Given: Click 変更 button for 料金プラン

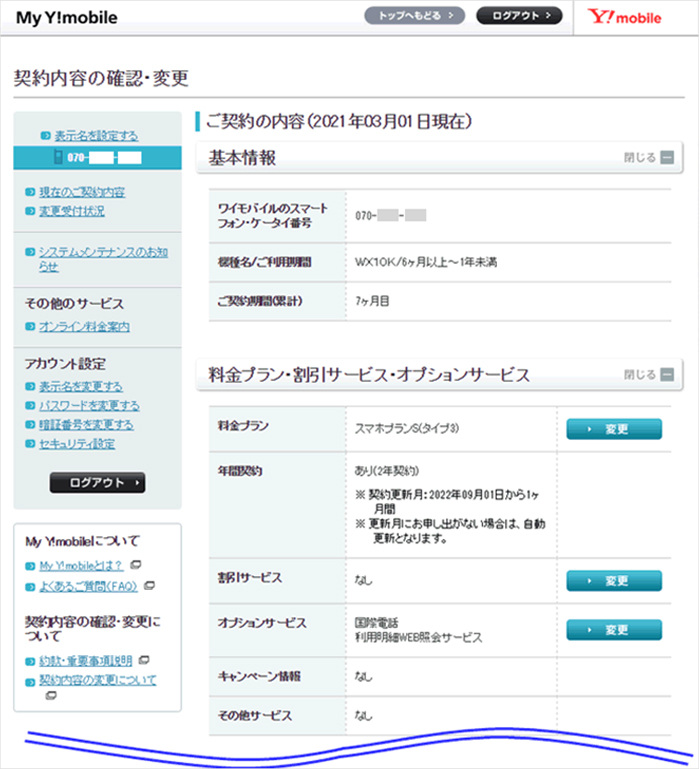Looking at the screenshot, I should [x=614, y=429].
